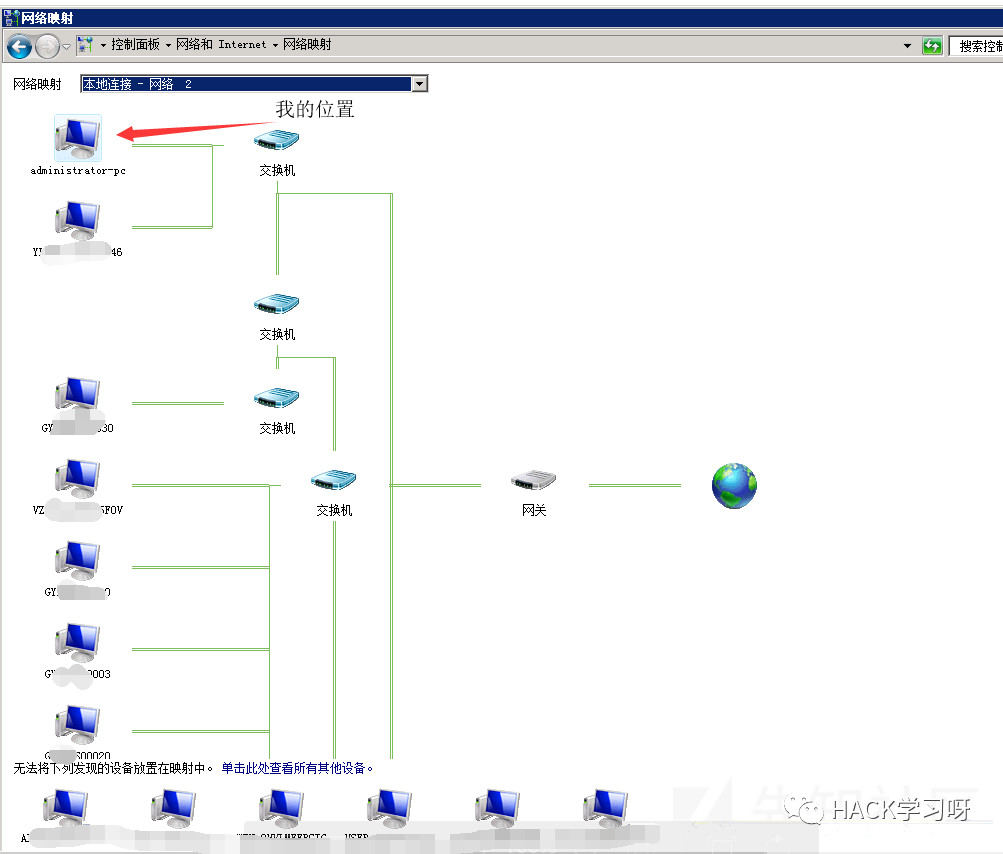
Task: Click the link 单击此处查看所有其他设备
Action: point(297,768)
